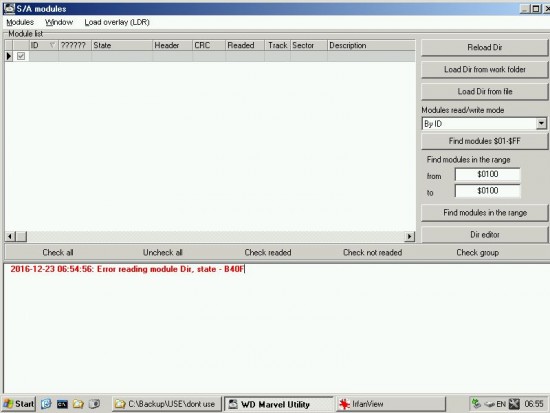Open Load overlay (LDR) menu
The image size is (550, 413).
117,22
